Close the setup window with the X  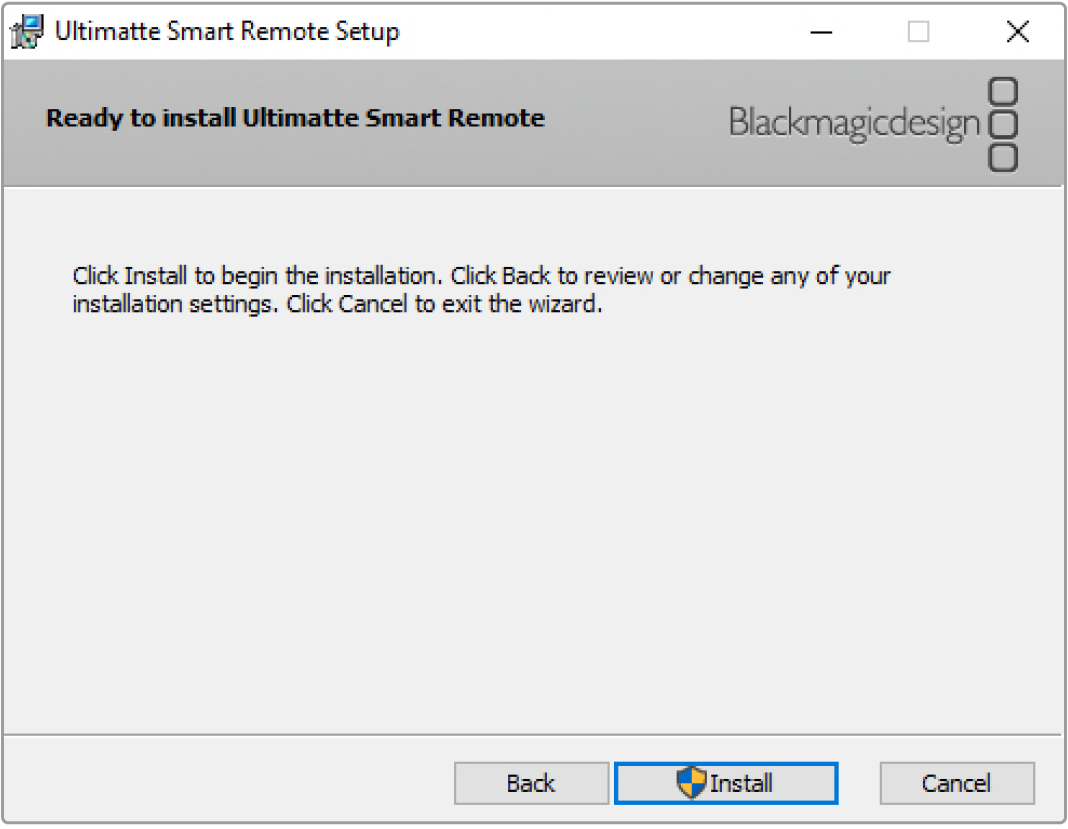1017,32
